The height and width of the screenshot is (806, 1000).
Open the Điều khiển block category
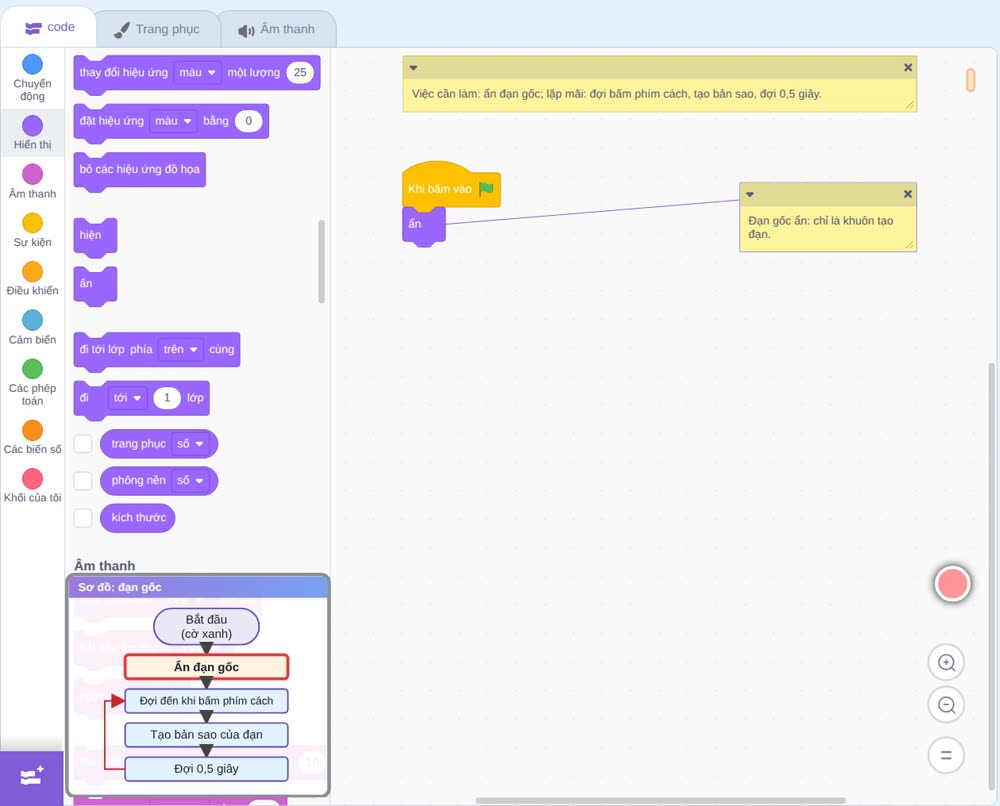[x=33, y=279]
